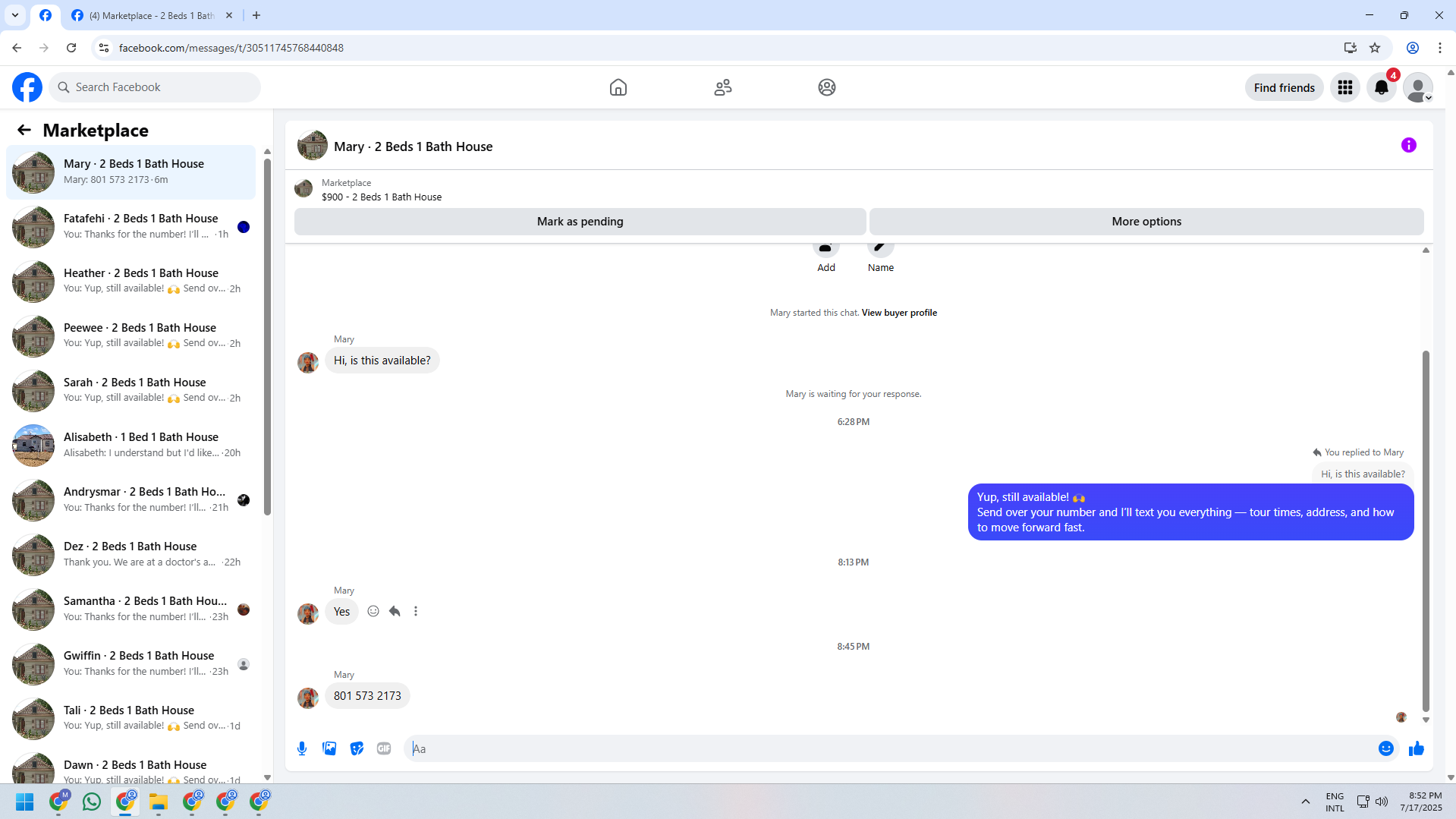Click the address bar URL

tap(231, 48)
